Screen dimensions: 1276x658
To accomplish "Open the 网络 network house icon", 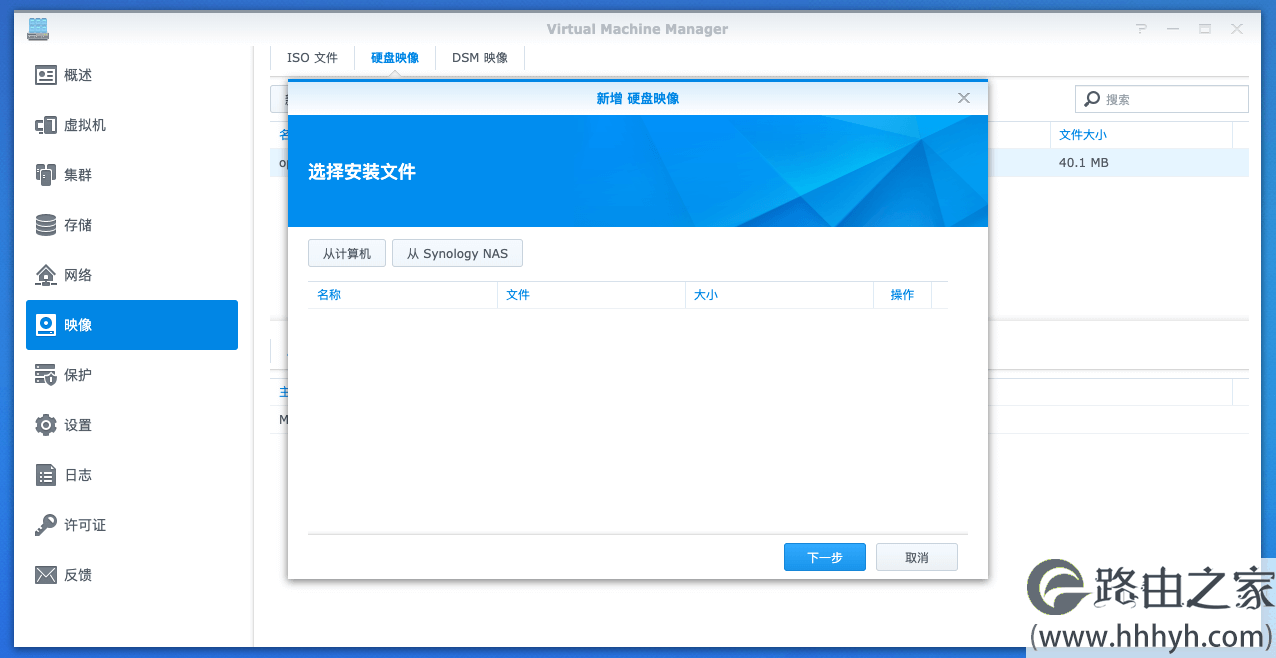I will (46, 275).
